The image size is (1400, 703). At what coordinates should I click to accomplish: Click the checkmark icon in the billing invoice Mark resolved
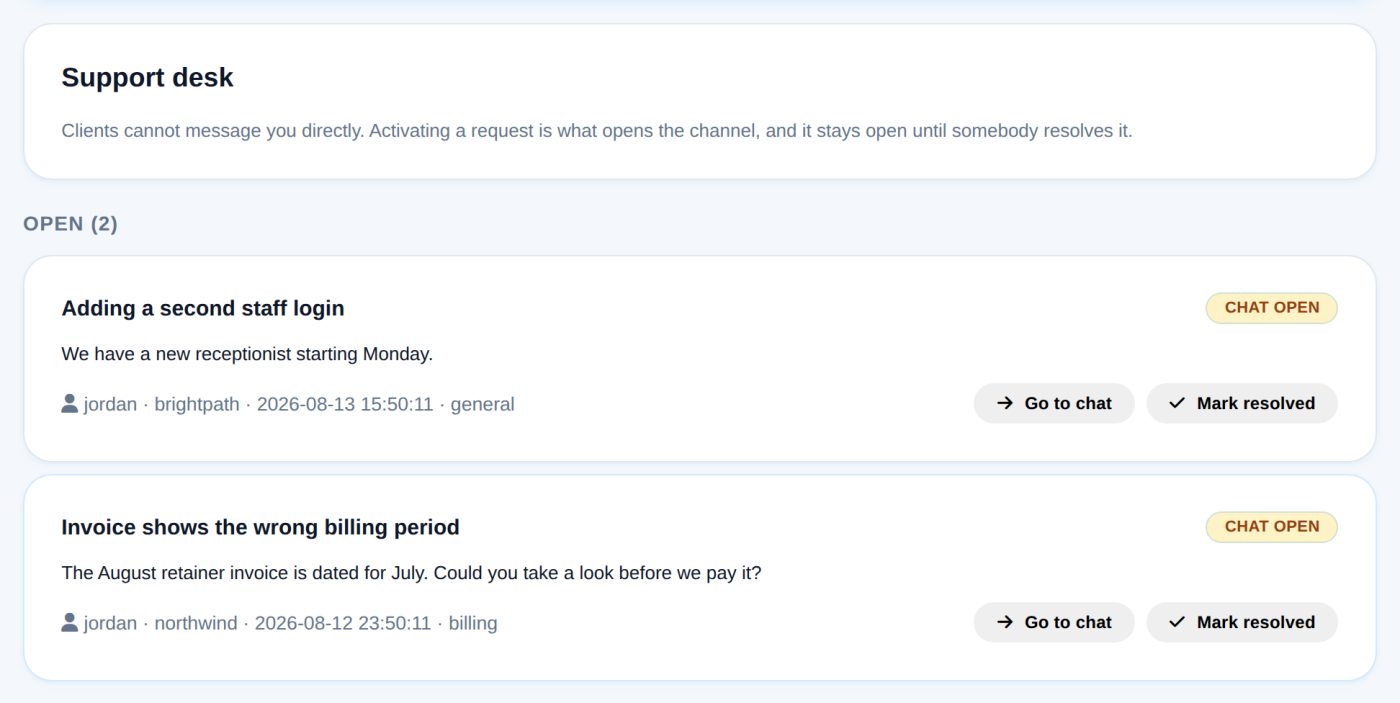point(1177,622)
